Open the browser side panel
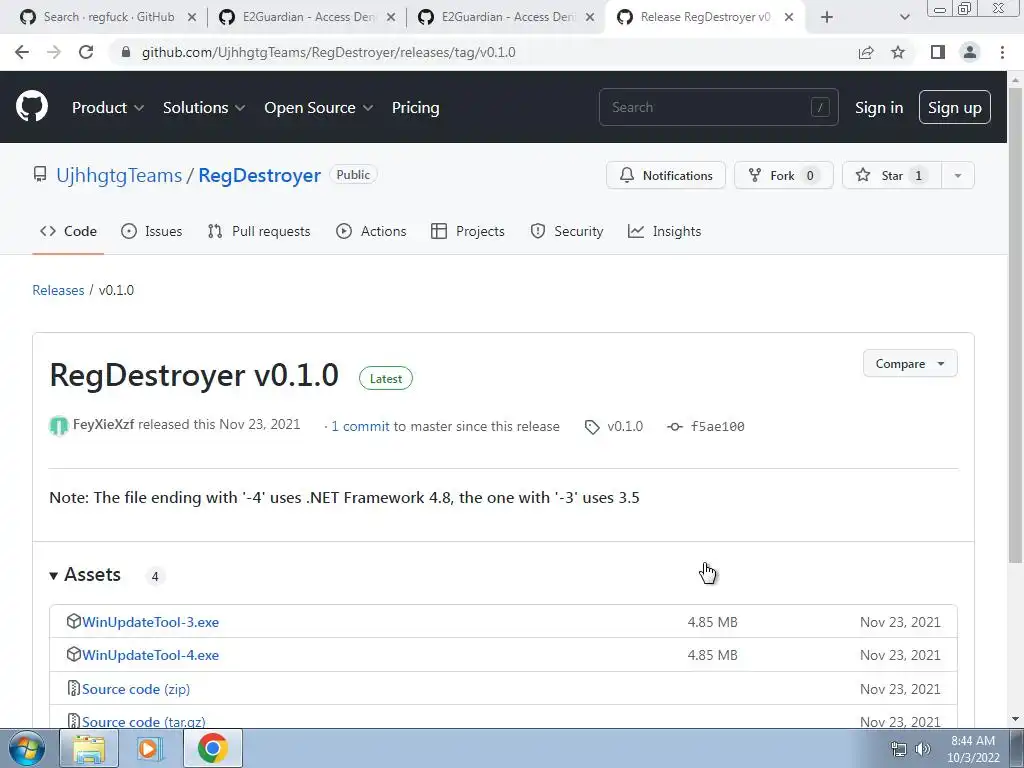Image resolution: width=1024 pixels, height=768 pixels. point(938,52)
